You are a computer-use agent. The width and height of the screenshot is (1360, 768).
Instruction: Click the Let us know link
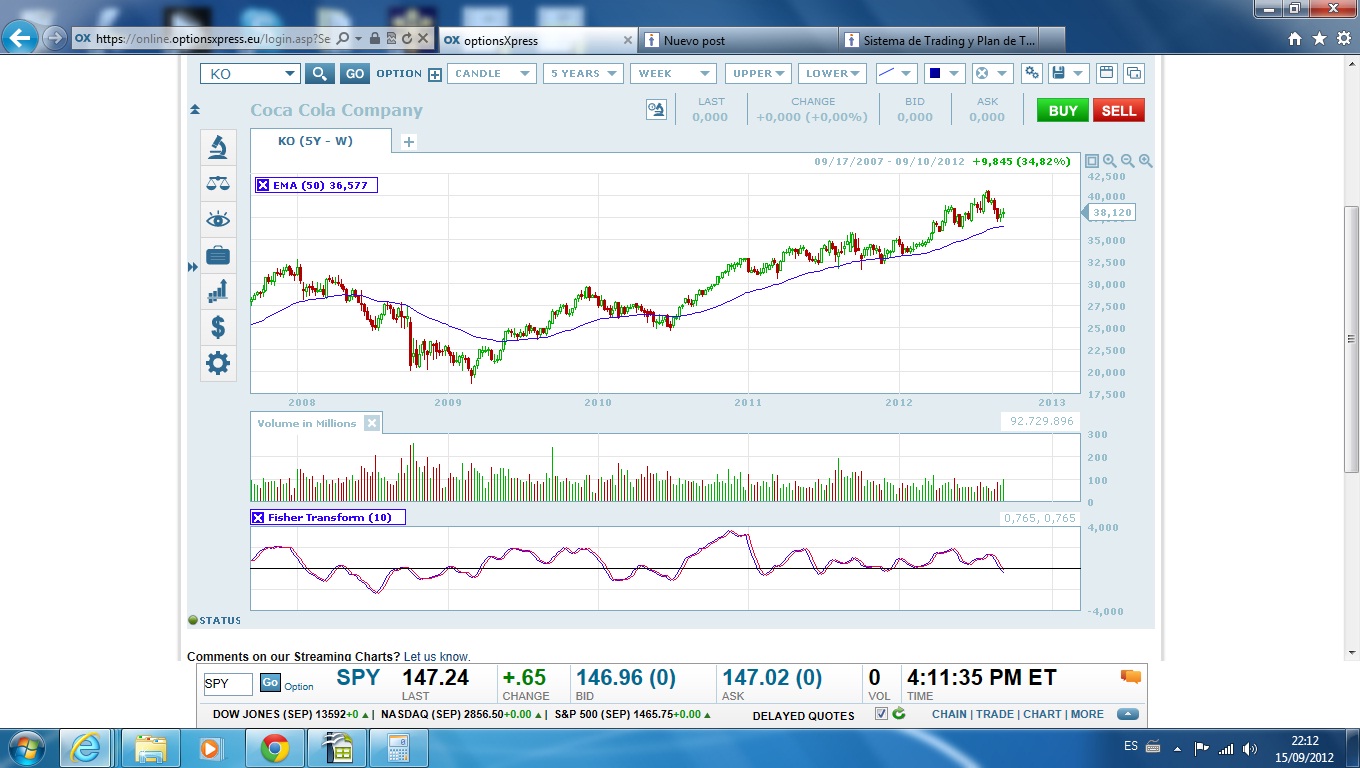click(437, 657)
